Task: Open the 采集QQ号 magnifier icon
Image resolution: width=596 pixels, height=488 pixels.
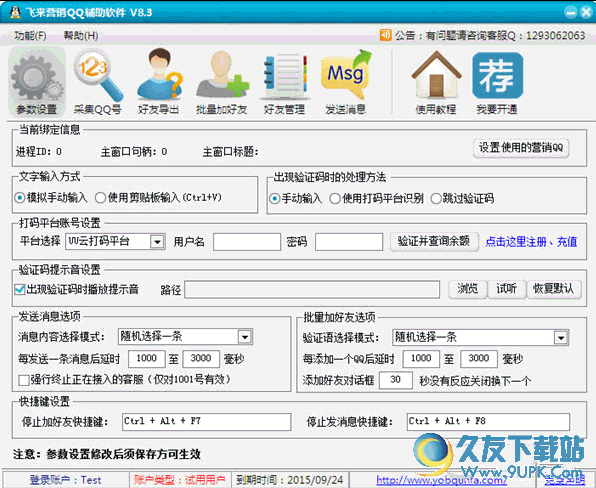Action: tap(98, 82)
